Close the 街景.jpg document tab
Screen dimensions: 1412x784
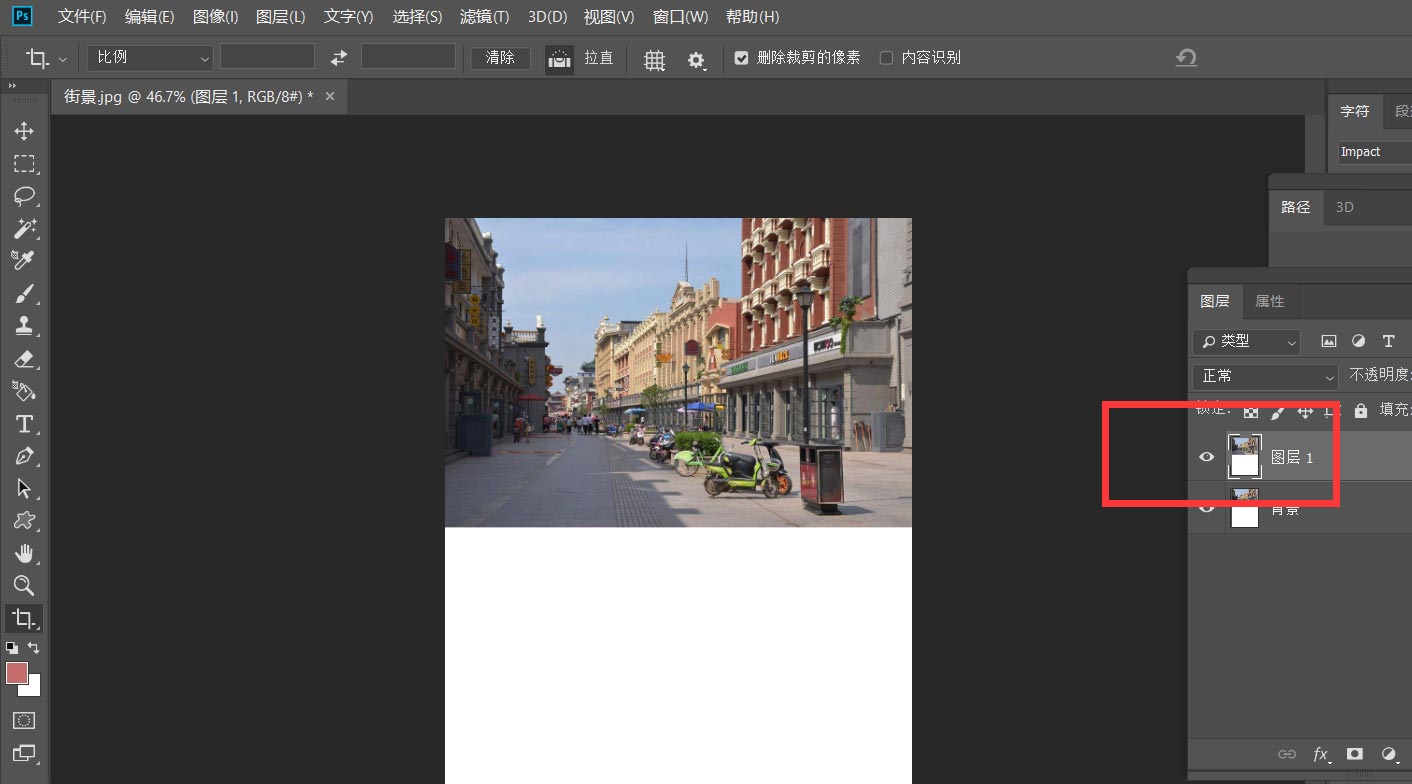tap(330, 97)
